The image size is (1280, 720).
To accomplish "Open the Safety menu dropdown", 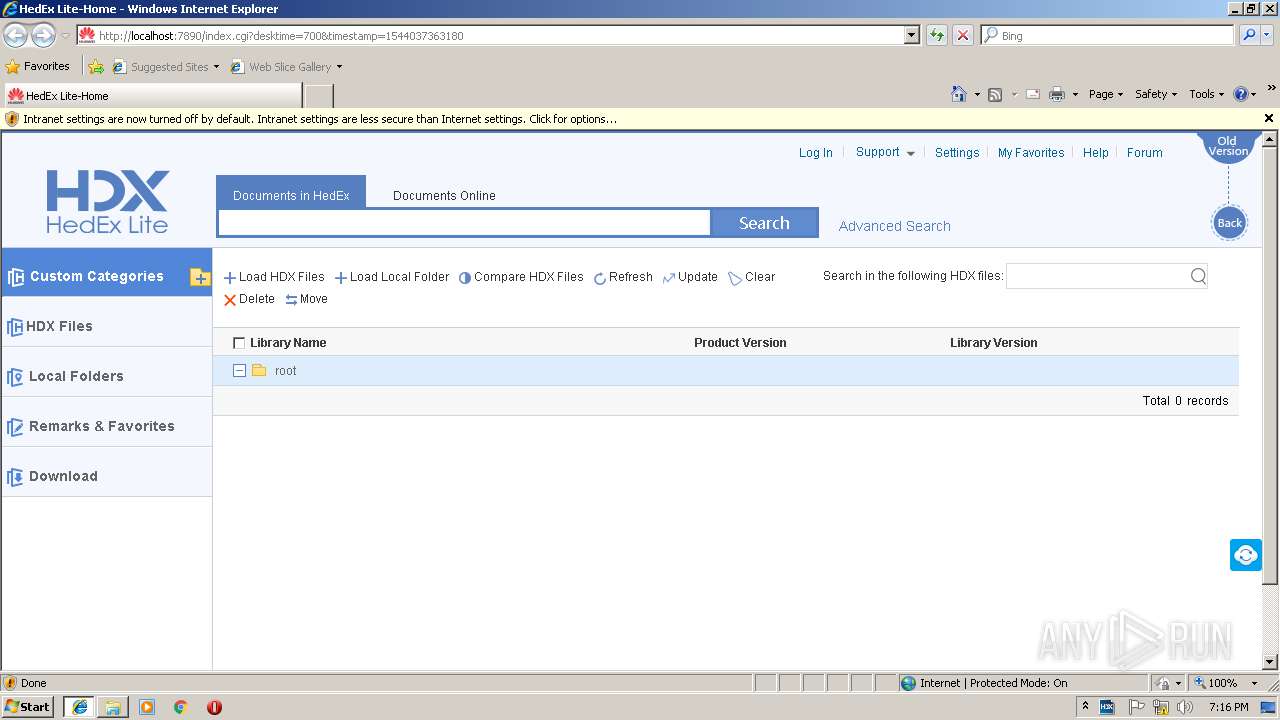I will point(1156,94).
